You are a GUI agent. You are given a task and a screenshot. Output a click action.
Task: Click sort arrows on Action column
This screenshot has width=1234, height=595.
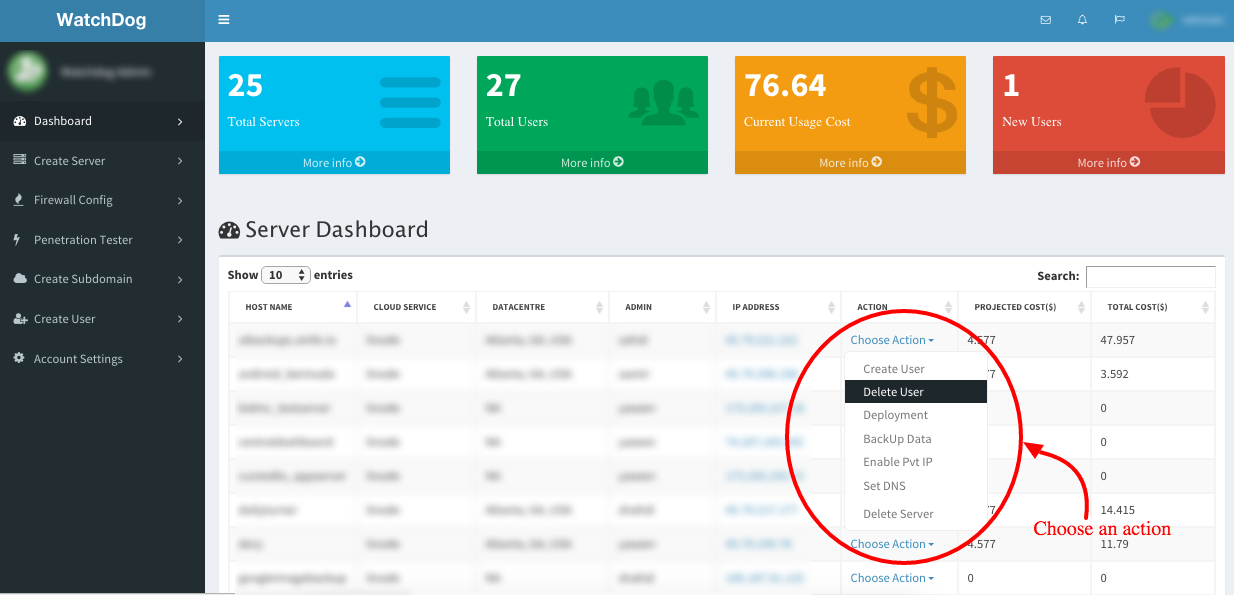coord(949,307)
